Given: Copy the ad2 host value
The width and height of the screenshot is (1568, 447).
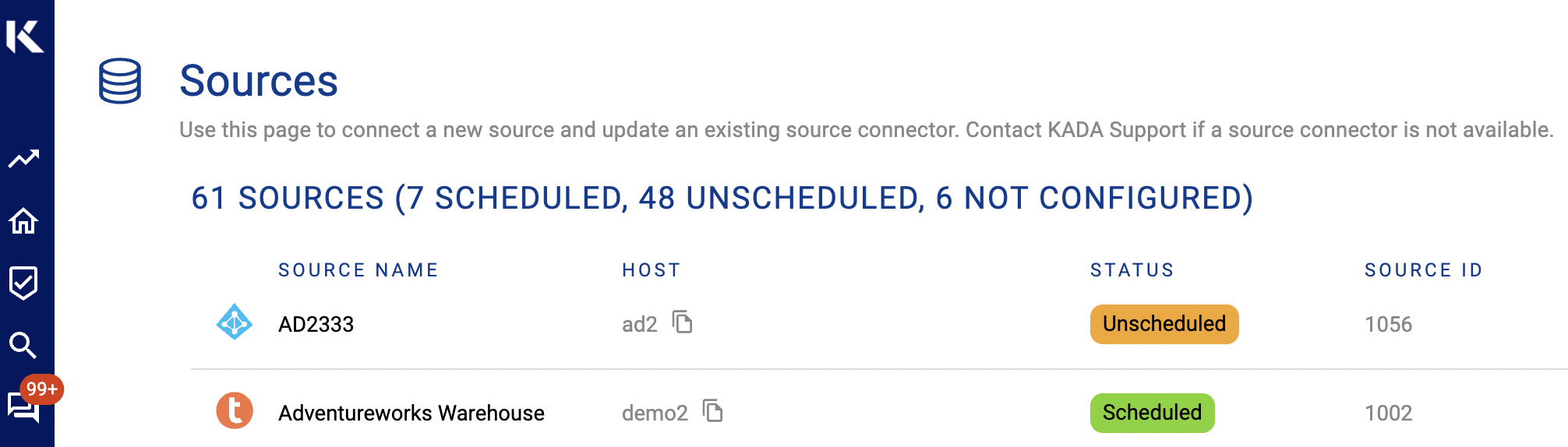Looking at the screenshot, I should (683, 322).
